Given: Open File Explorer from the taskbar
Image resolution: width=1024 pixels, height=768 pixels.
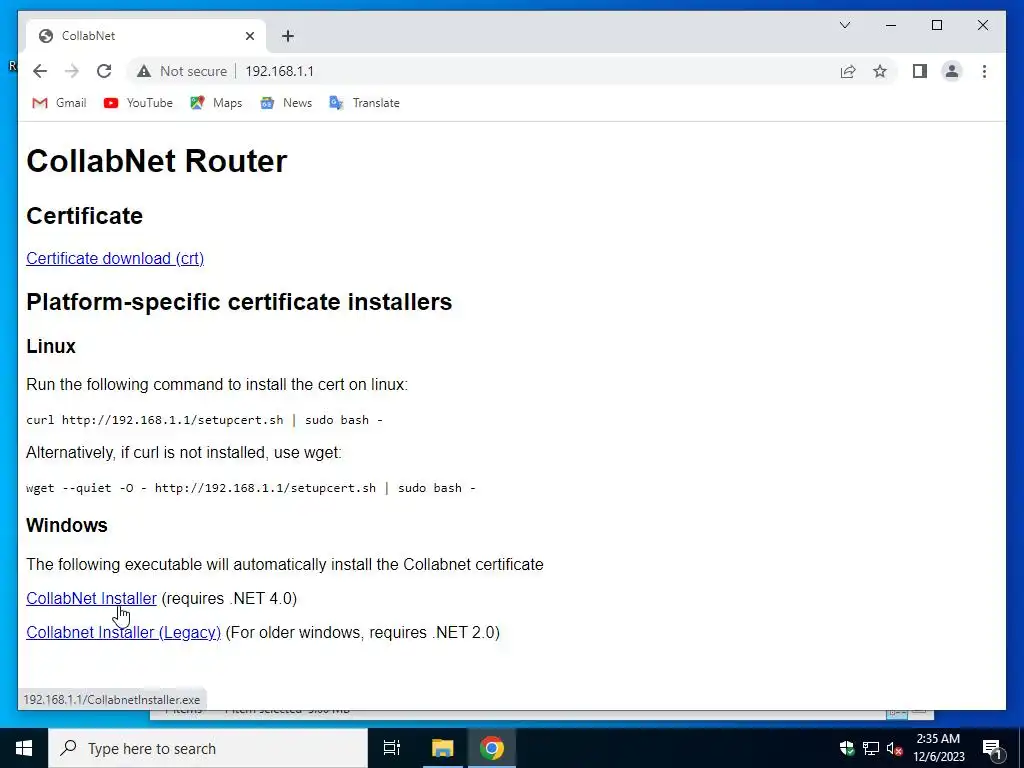Looking at the screenshot, I should point(442,748).
